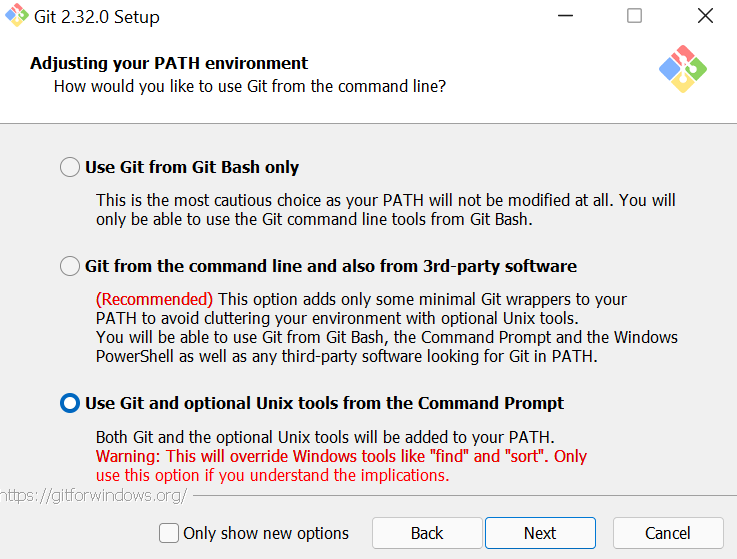Click the "Git 2.32.0 Setup" title text

pos(98,17)
